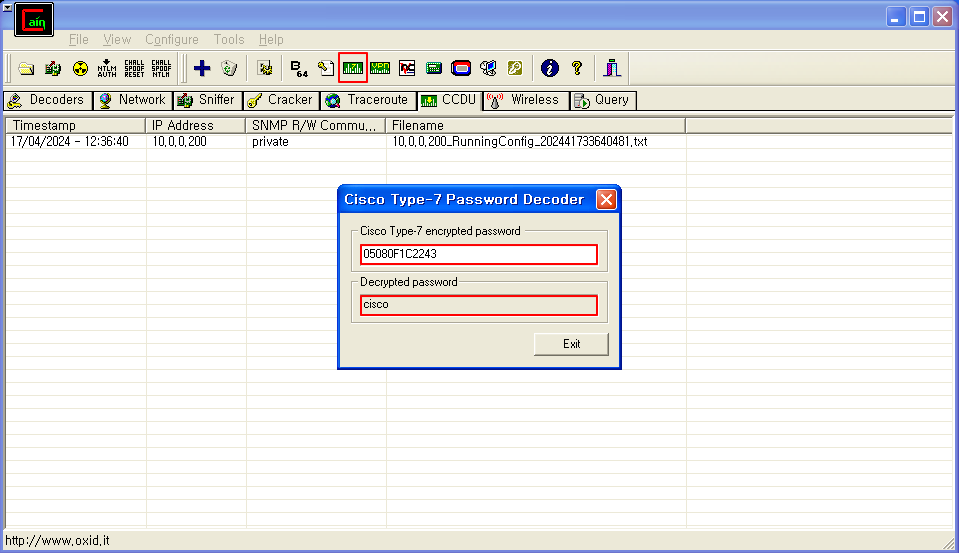Start the Sniffer toolbar icon
959x553 pixels.
coord(53,69)
